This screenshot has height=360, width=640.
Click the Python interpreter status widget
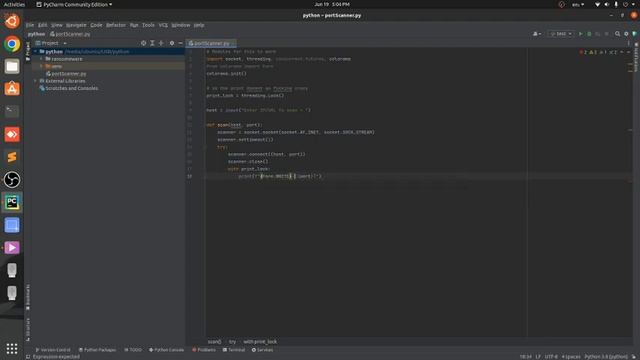[x=606, y=357]
